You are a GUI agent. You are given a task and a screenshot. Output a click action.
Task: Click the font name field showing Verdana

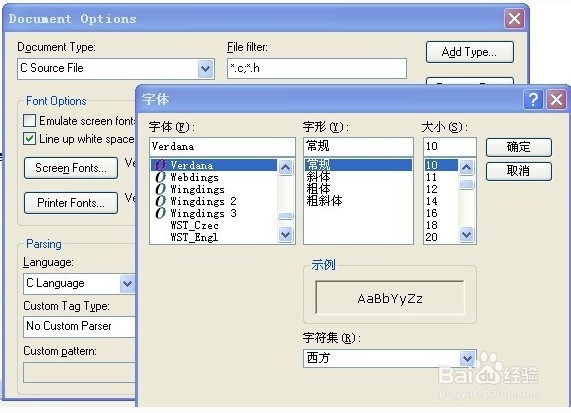222,146
